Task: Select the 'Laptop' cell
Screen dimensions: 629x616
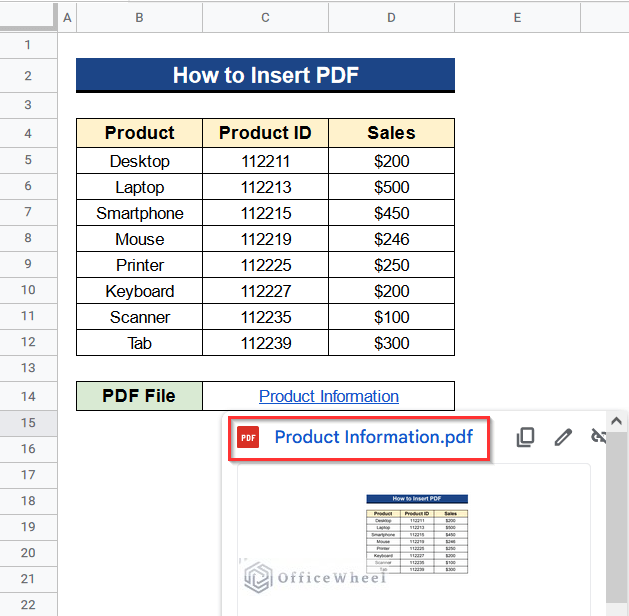Action: click(140, 187)
